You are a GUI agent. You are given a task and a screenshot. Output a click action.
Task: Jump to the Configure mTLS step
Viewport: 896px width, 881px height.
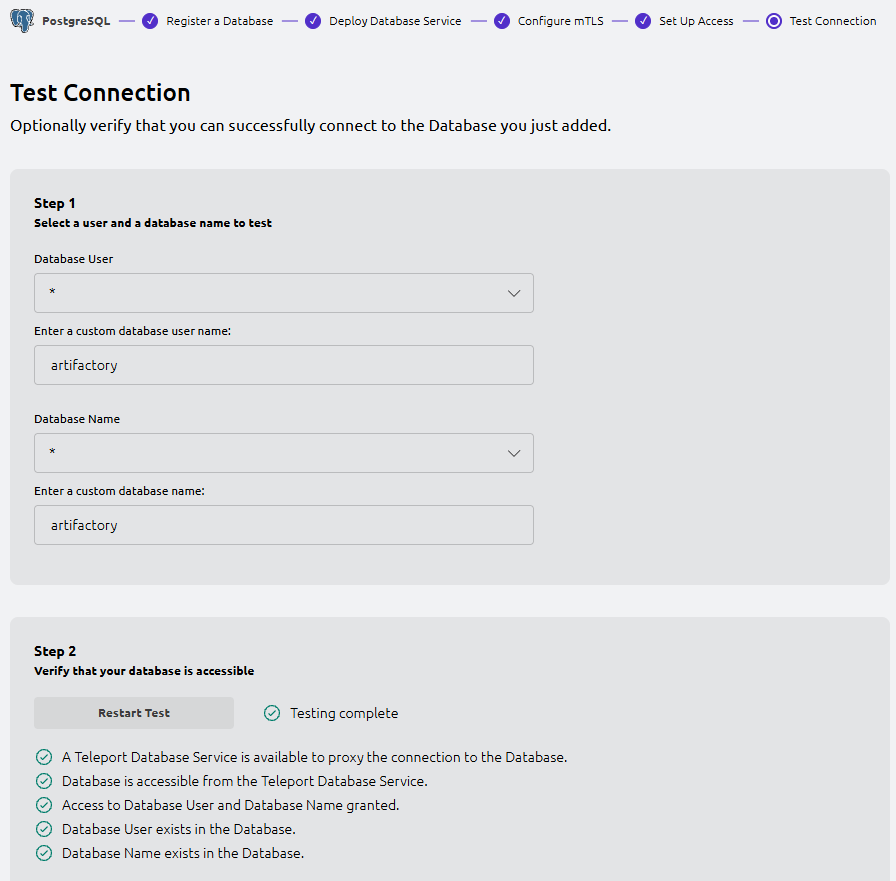click(x=560, y=21)
